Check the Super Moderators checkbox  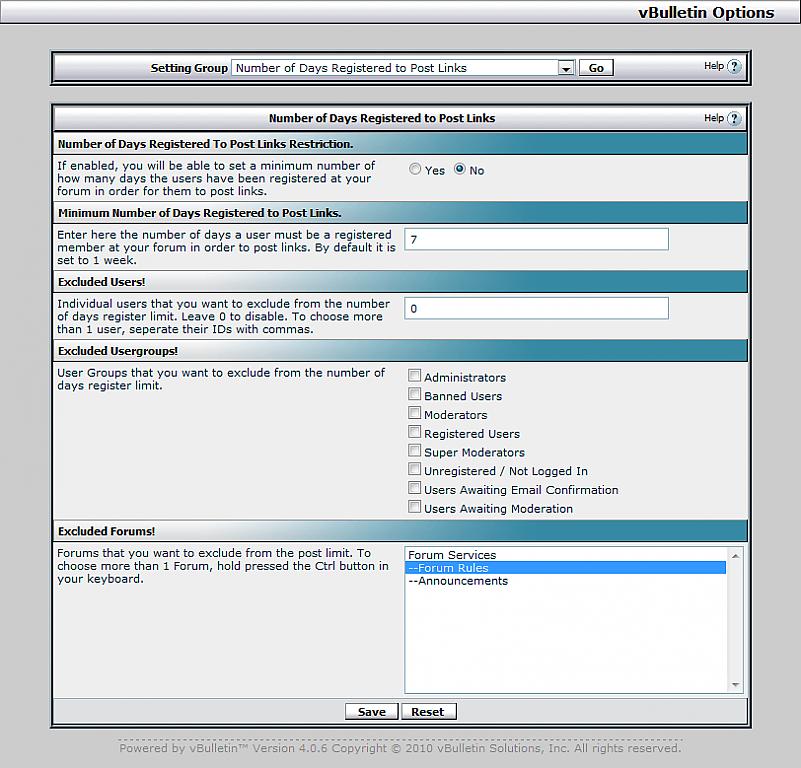tap(414, 451)
